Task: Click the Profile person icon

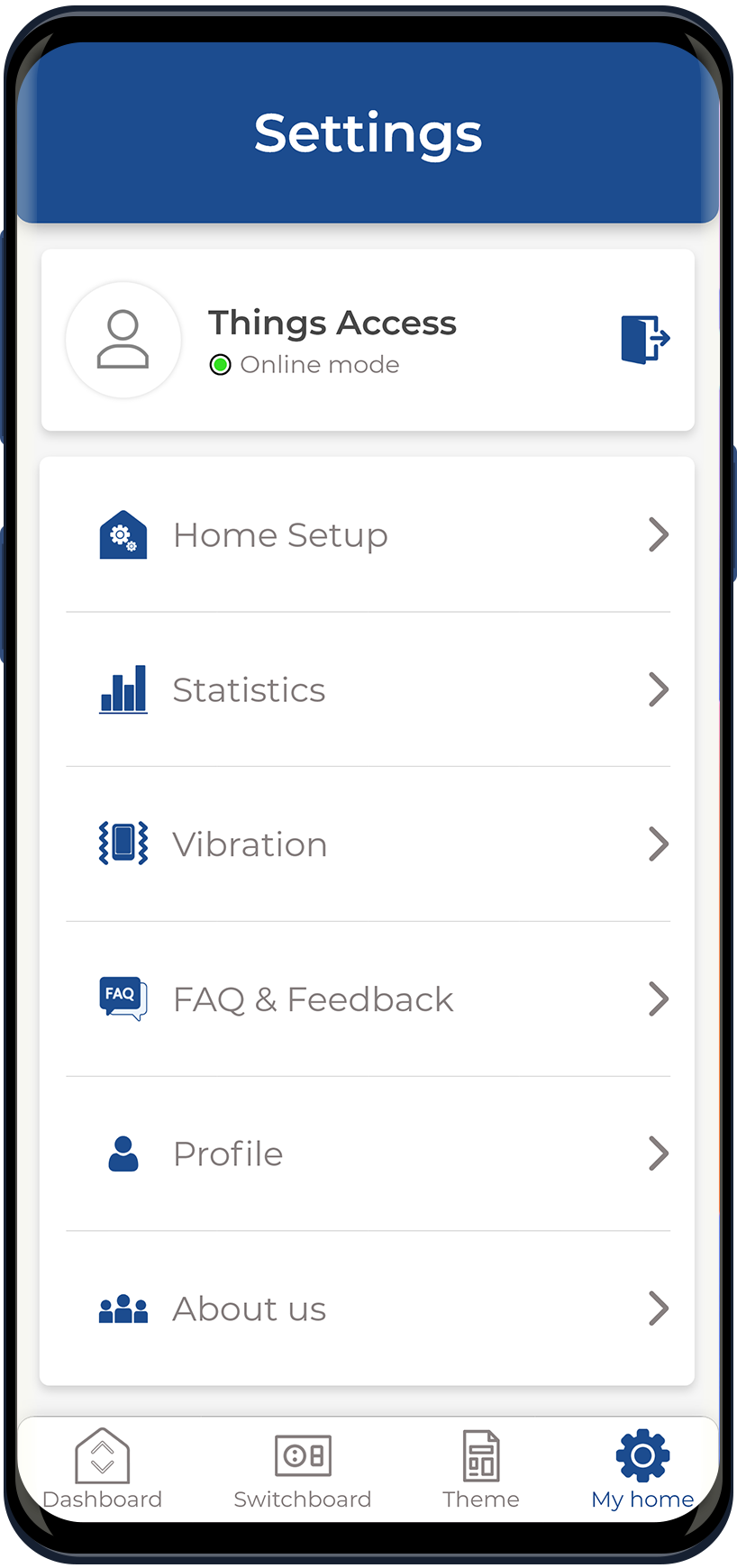Action: (123, 1153)
